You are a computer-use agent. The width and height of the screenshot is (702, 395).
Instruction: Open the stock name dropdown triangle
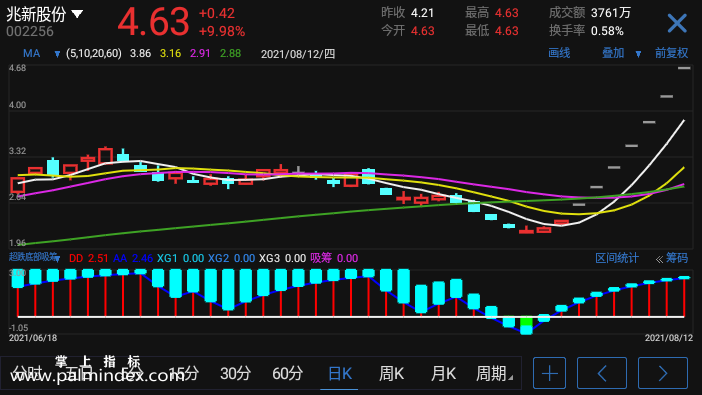77,14
